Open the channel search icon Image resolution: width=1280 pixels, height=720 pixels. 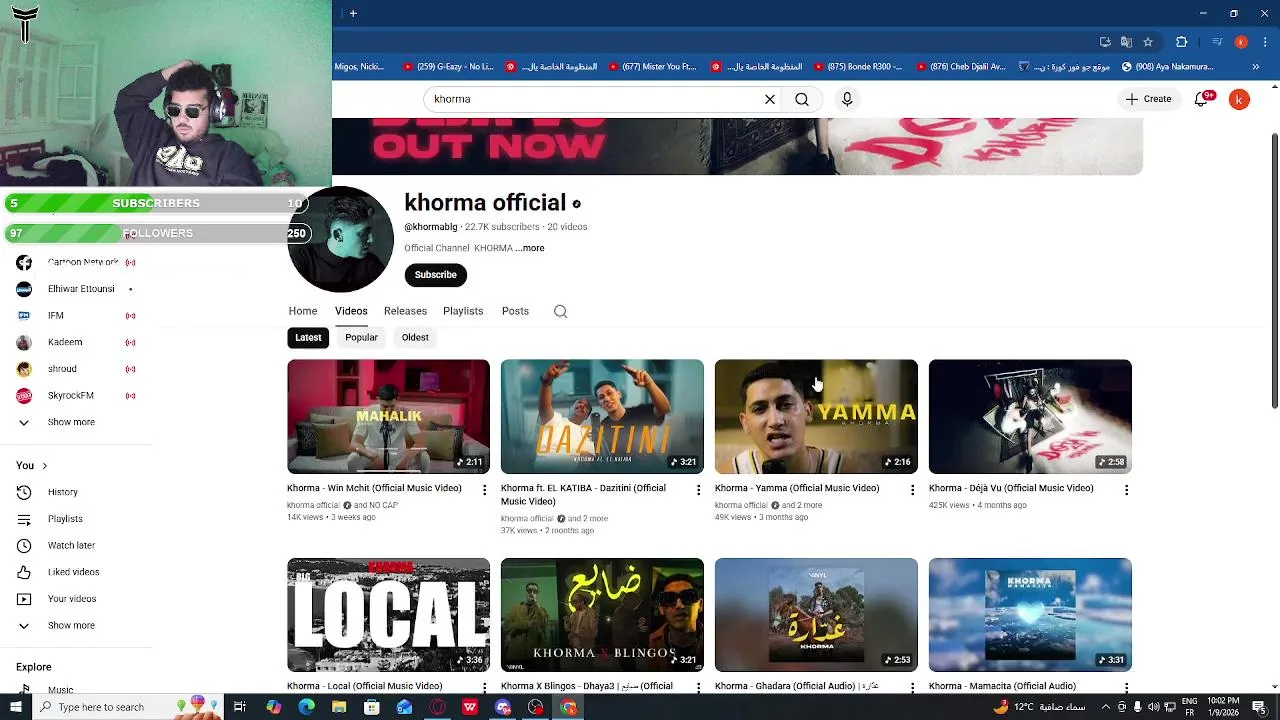(x=560, y=311)
